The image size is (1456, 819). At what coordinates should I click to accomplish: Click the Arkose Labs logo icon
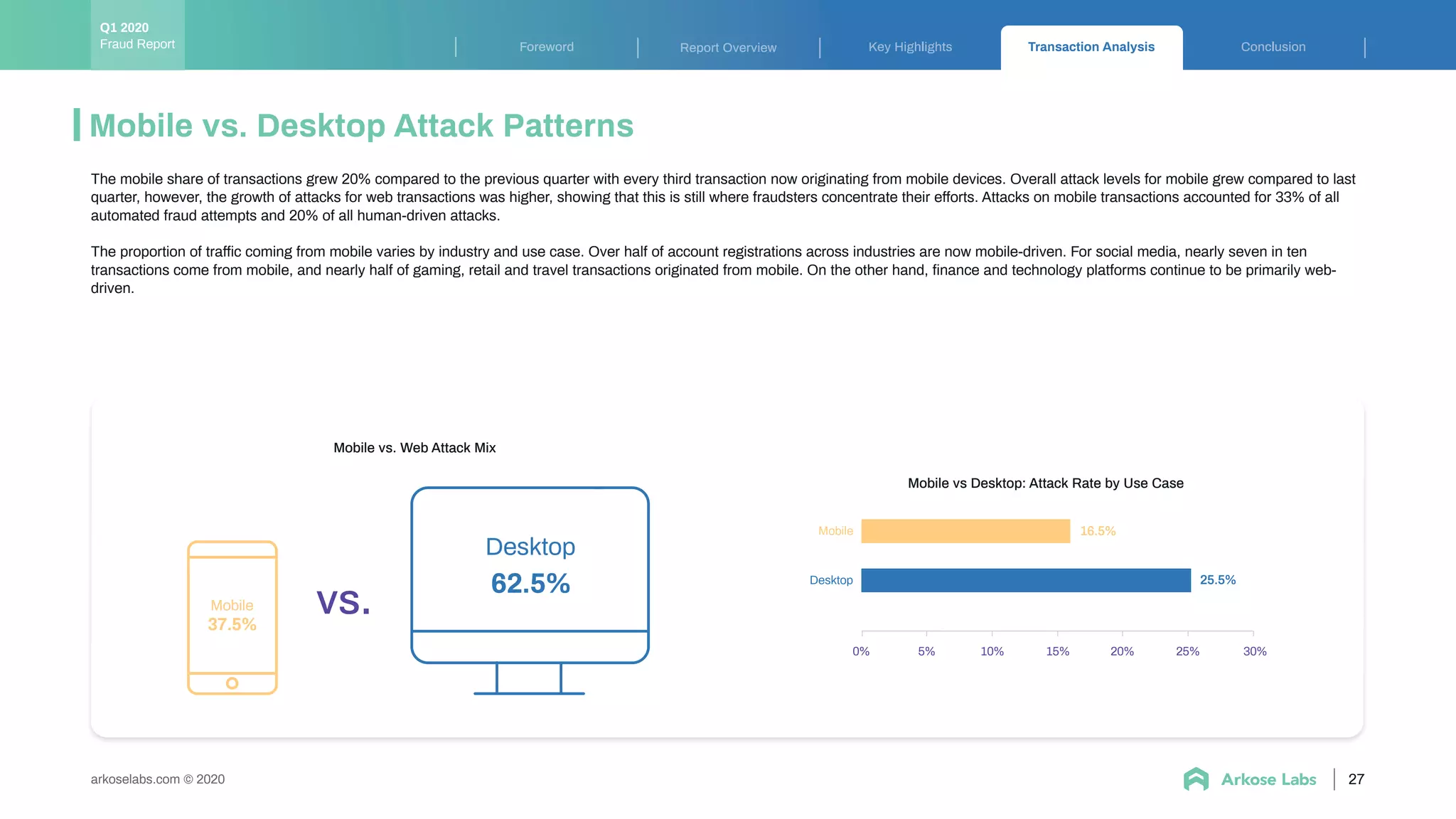(1196, 779)
